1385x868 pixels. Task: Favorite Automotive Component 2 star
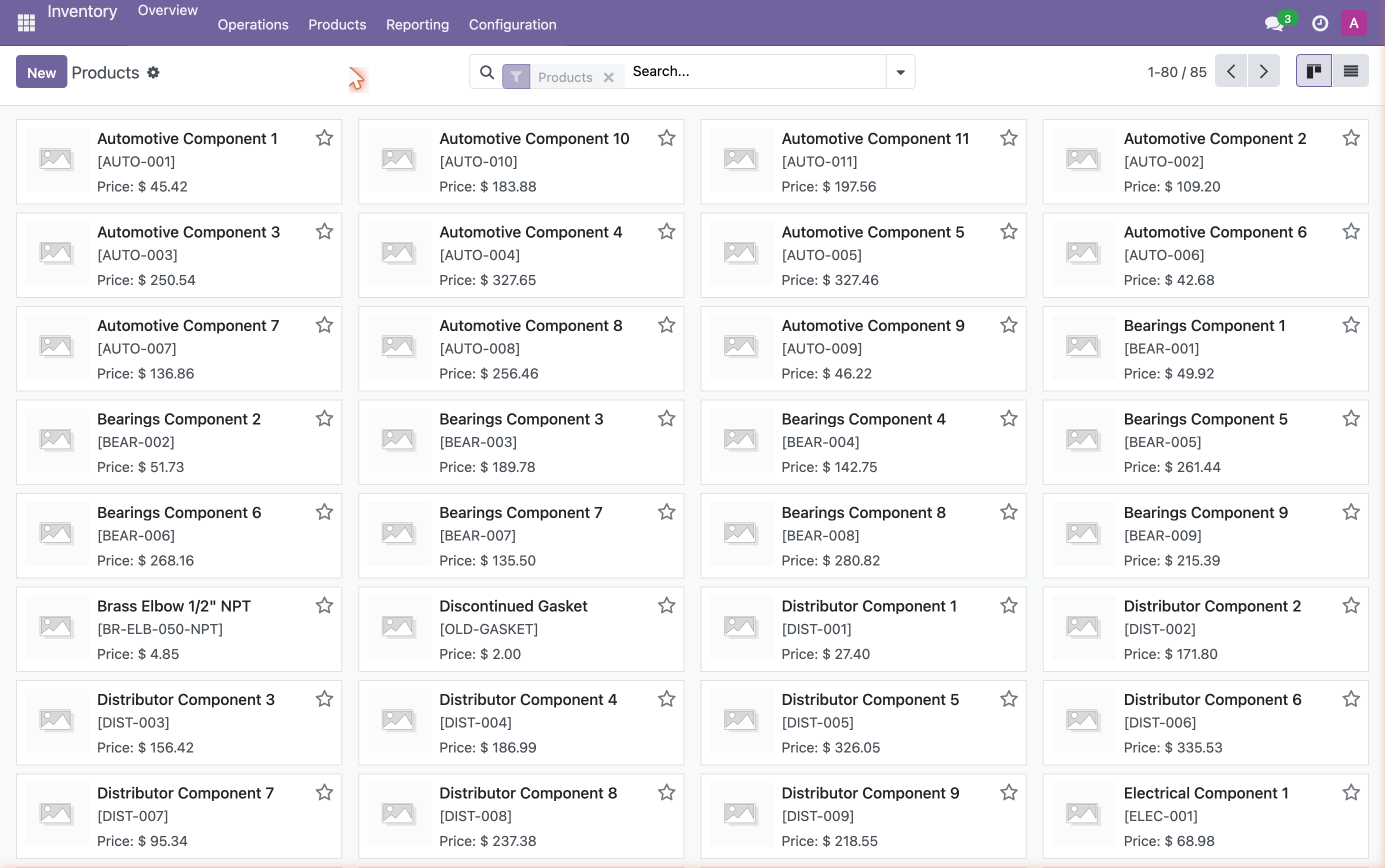point(1350,138)
